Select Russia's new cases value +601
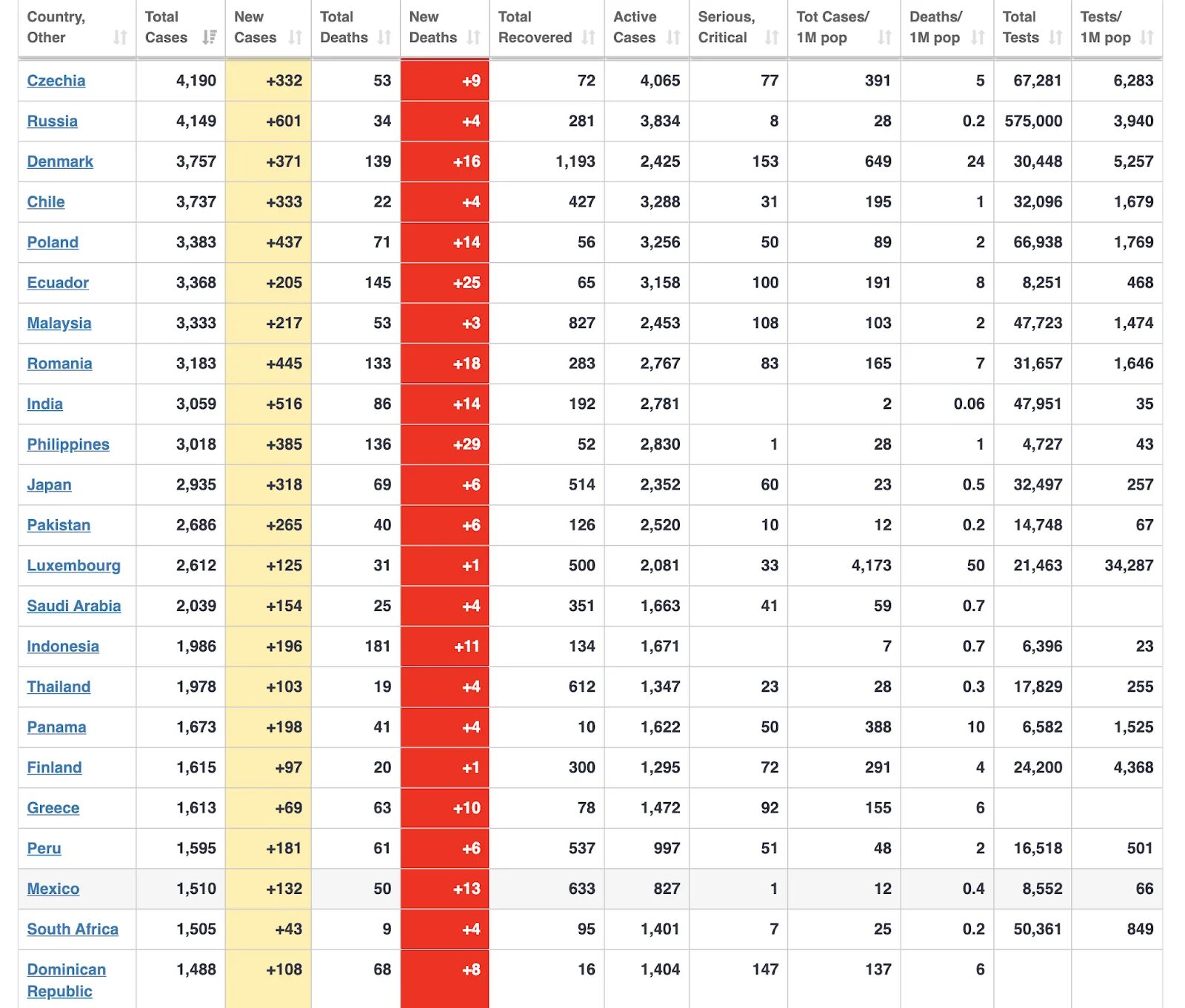The image size is (1185, 1008). point(284,121)
